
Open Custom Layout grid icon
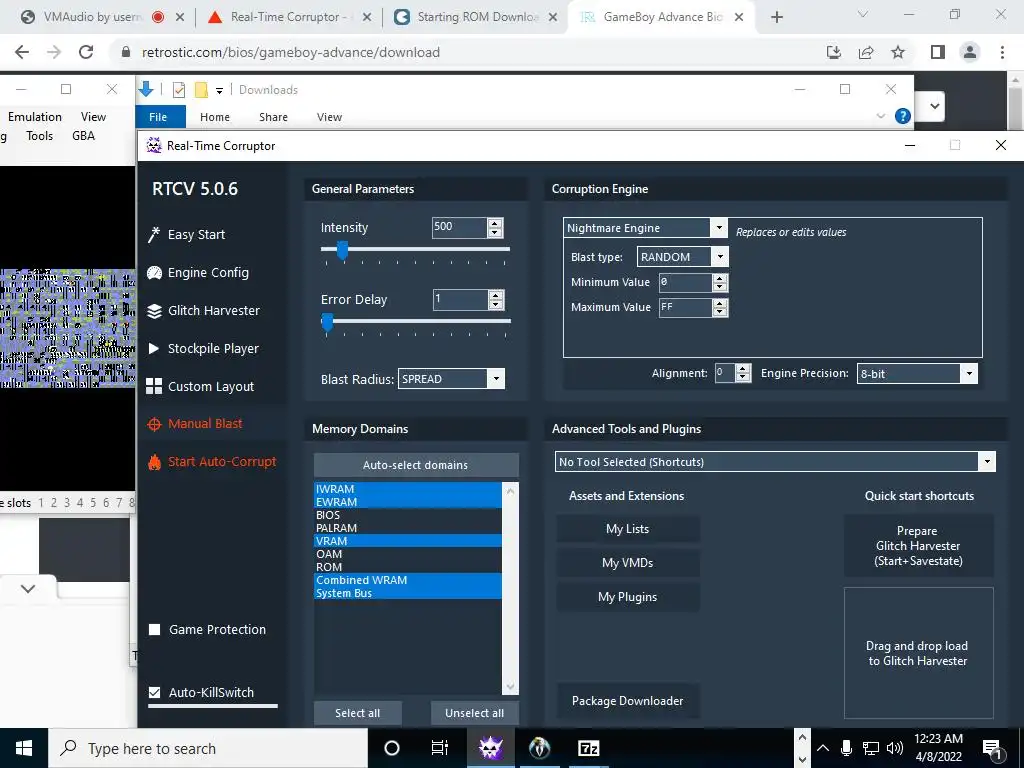154,386
